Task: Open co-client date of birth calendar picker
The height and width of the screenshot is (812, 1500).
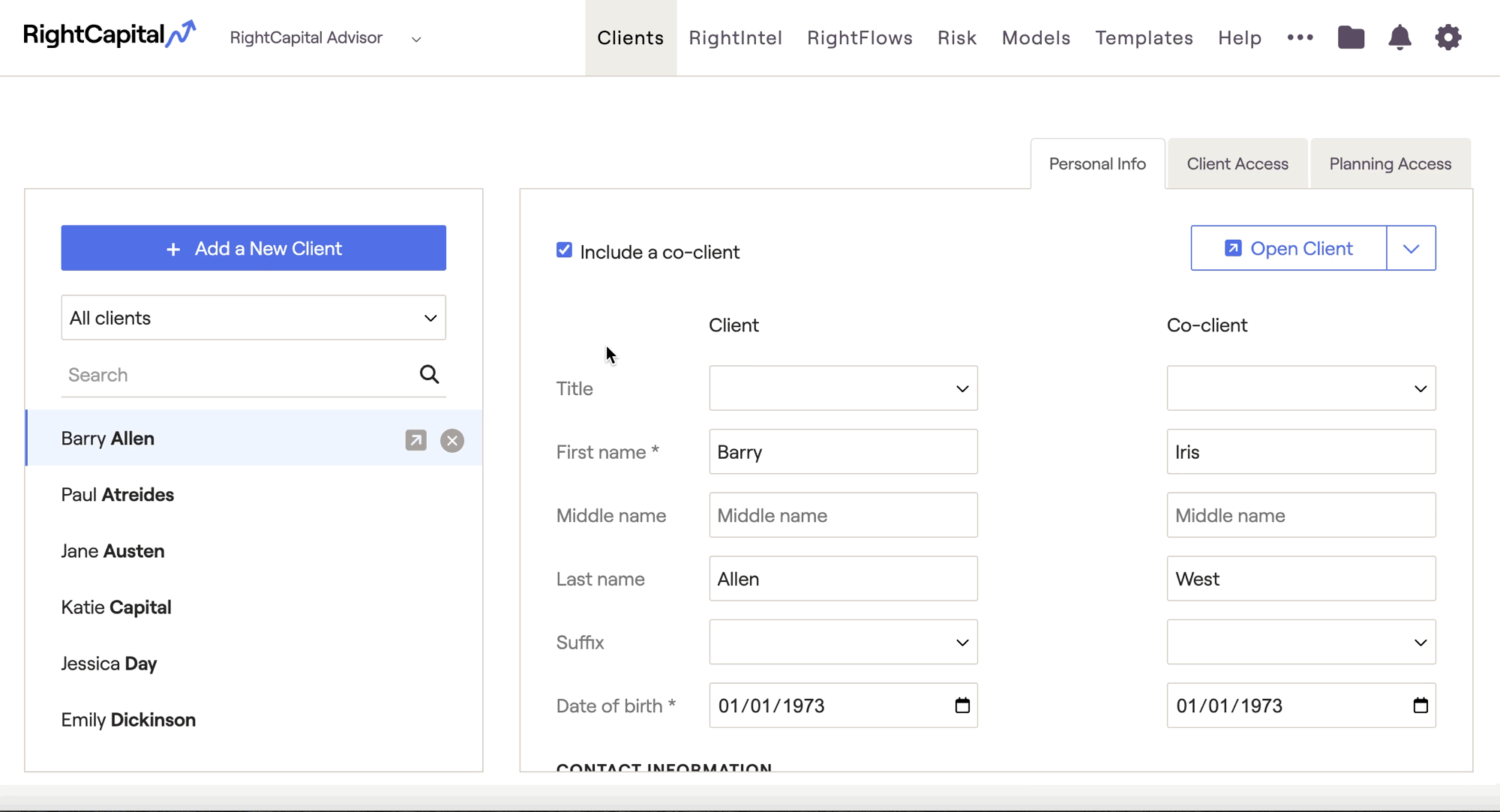Action: point(1420,706)
